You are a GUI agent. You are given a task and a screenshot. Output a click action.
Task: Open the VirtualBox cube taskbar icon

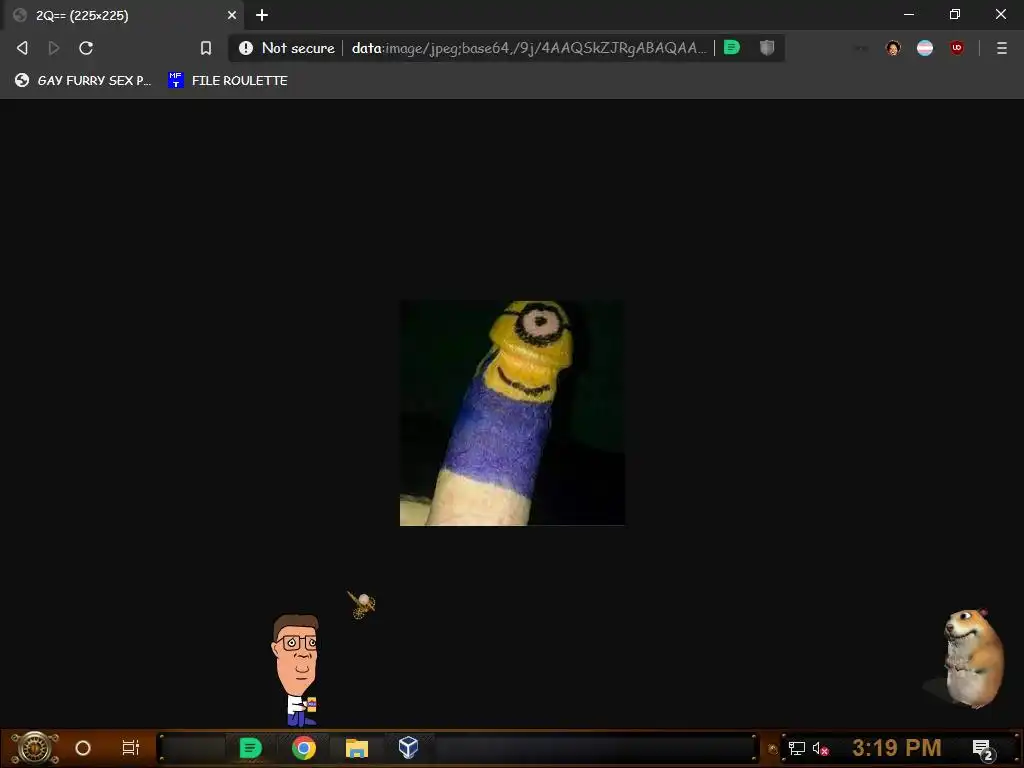408,747
